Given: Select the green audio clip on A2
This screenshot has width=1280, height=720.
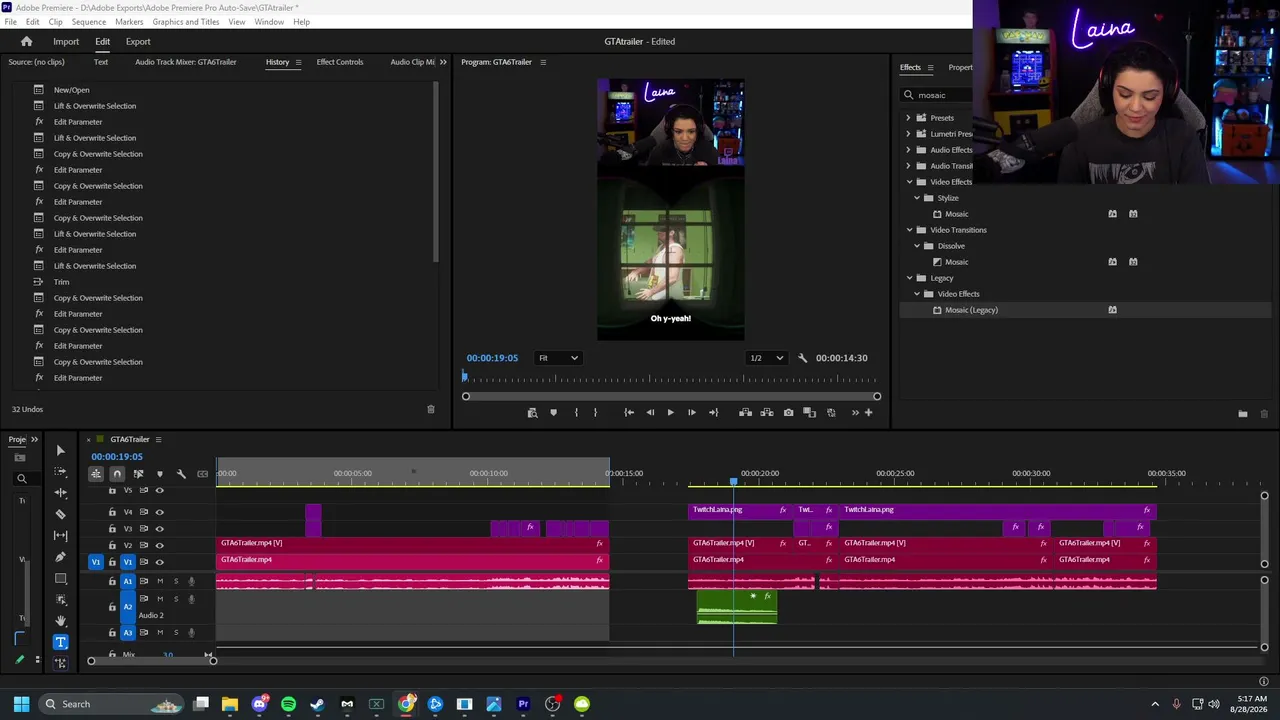Looking at the screenshot, I should (x=737, y=607).
